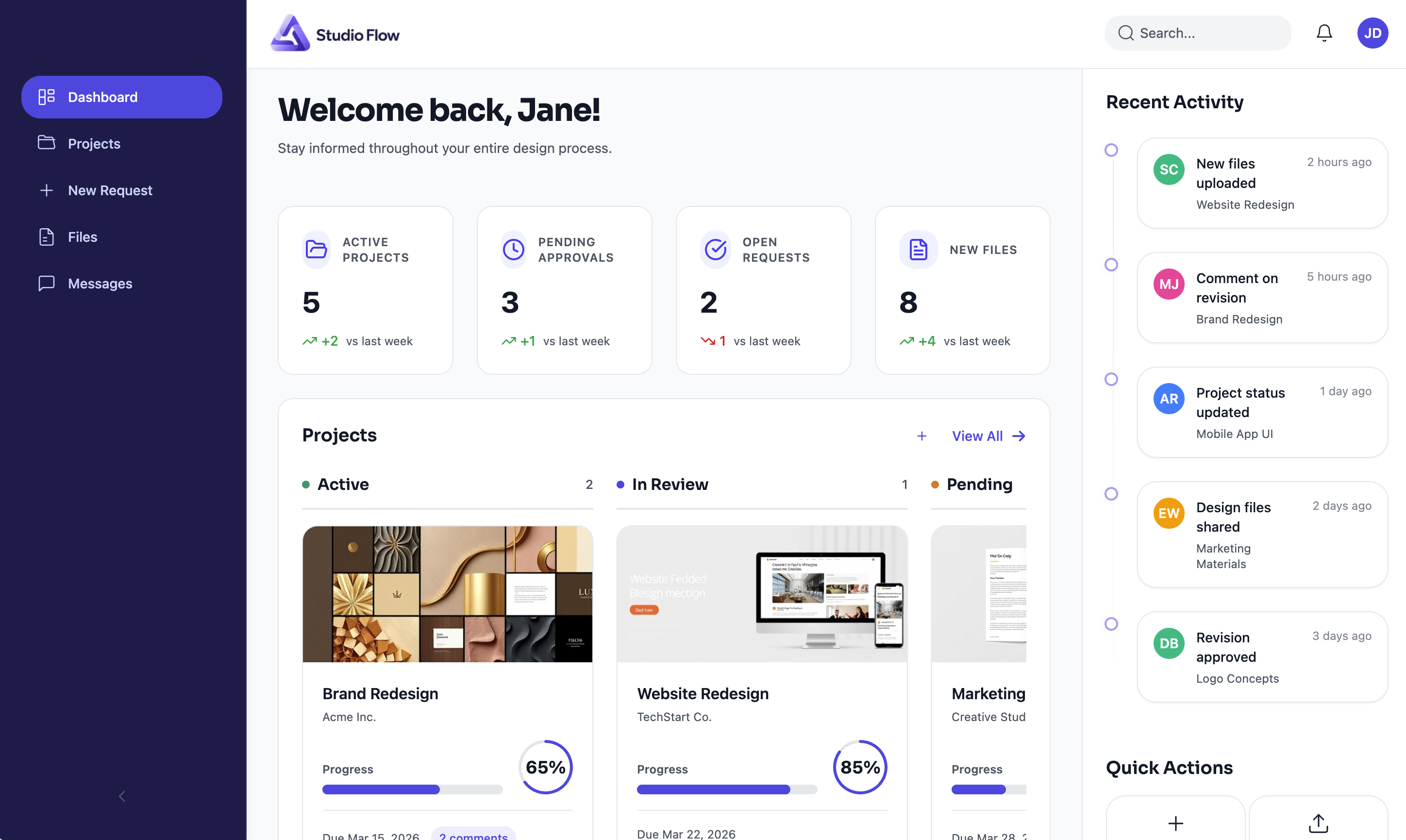Open the Revision approved activity

click(1262, 656)
